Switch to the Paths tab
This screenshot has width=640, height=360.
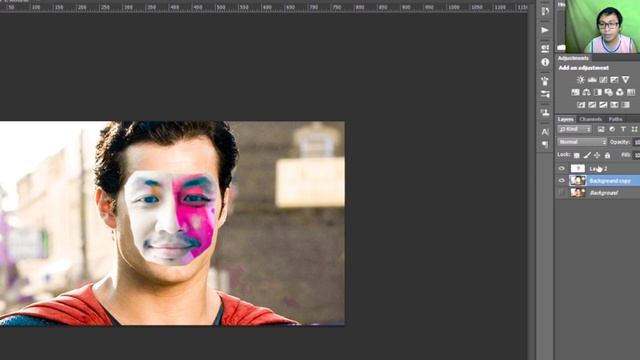click(x=615, y=119)
